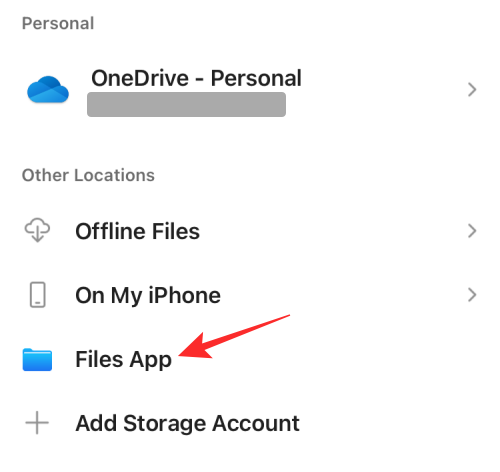Open the OneDrive - Personal account title

196,78
